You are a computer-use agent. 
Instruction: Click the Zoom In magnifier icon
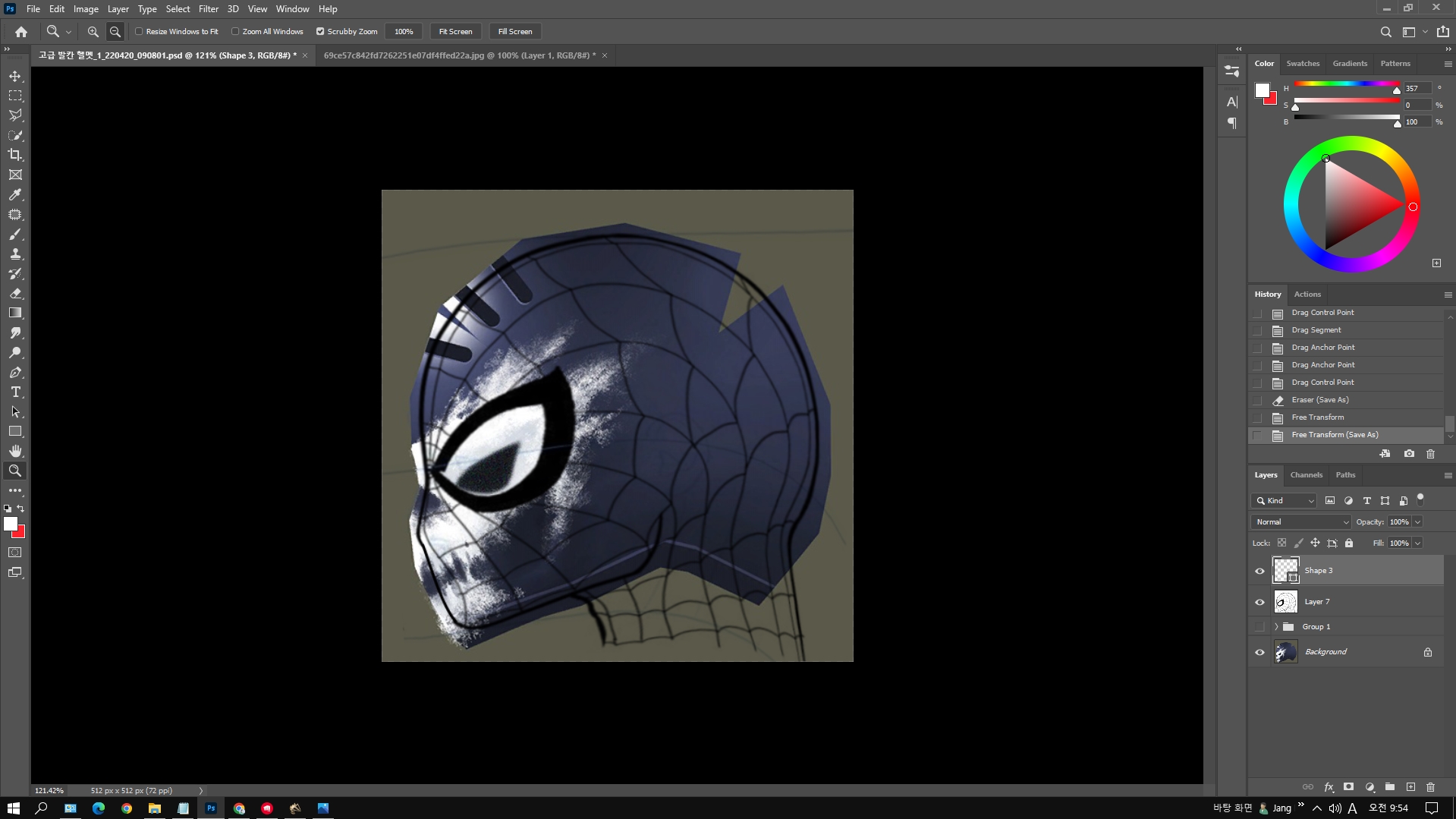coord(93,32)
